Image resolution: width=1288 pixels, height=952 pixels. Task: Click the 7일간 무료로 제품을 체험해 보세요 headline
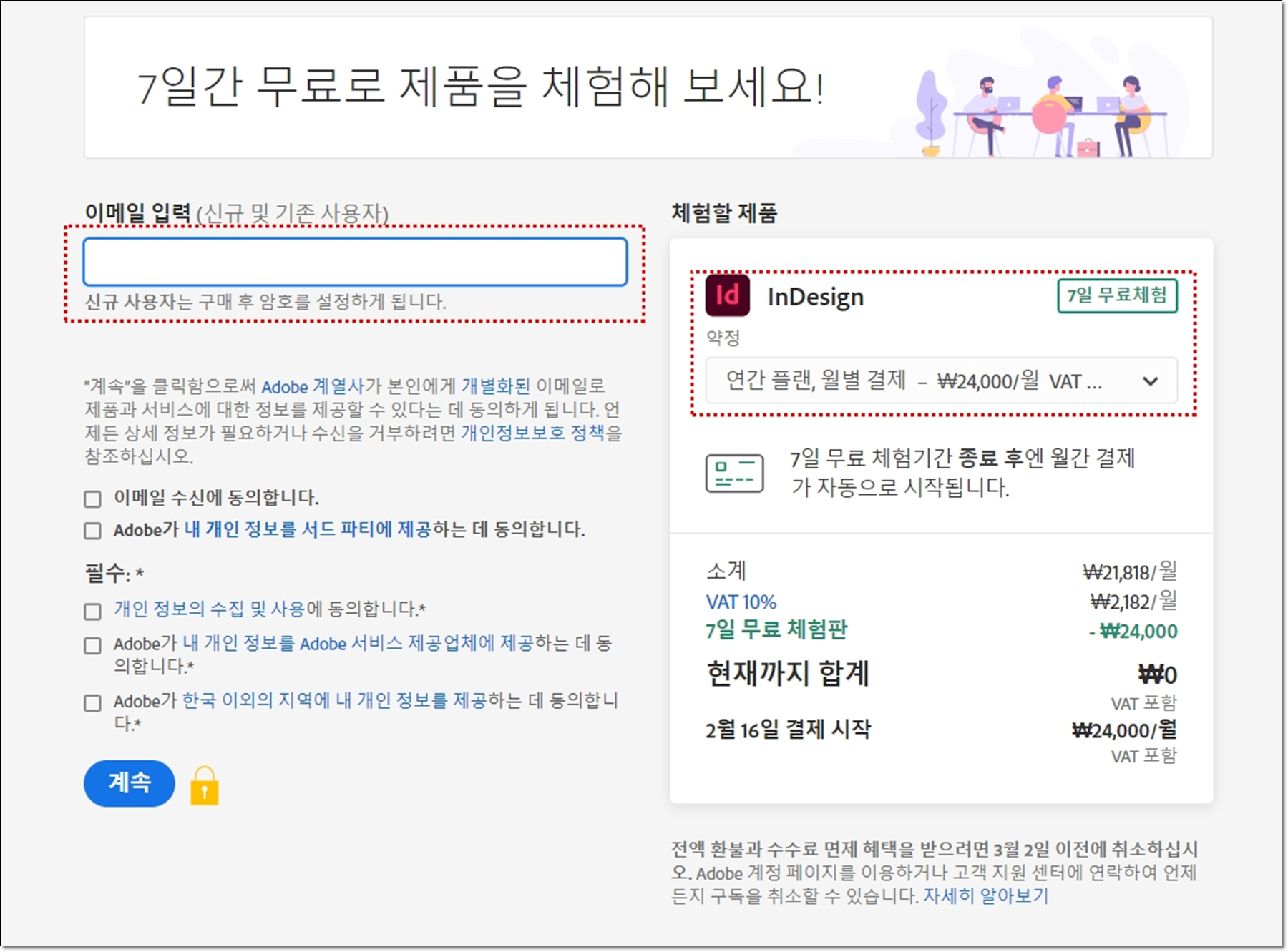(481, 87)
